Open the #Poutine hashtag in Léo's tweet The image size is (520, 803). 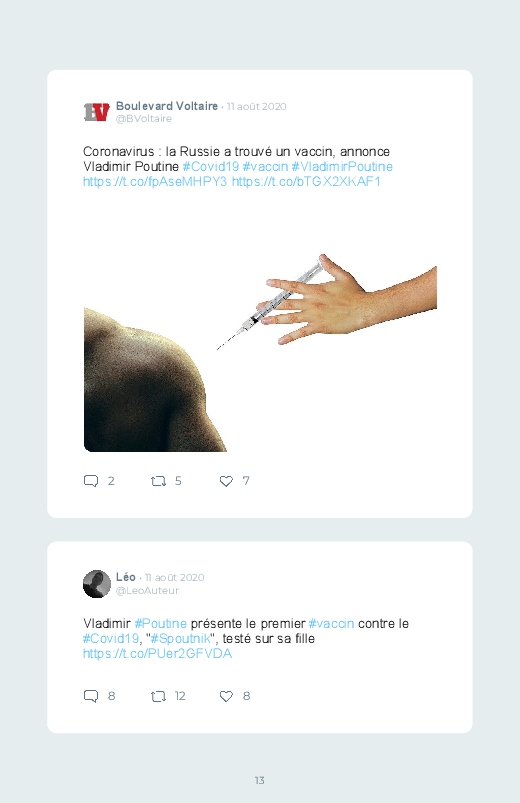(x=160, y=623)
